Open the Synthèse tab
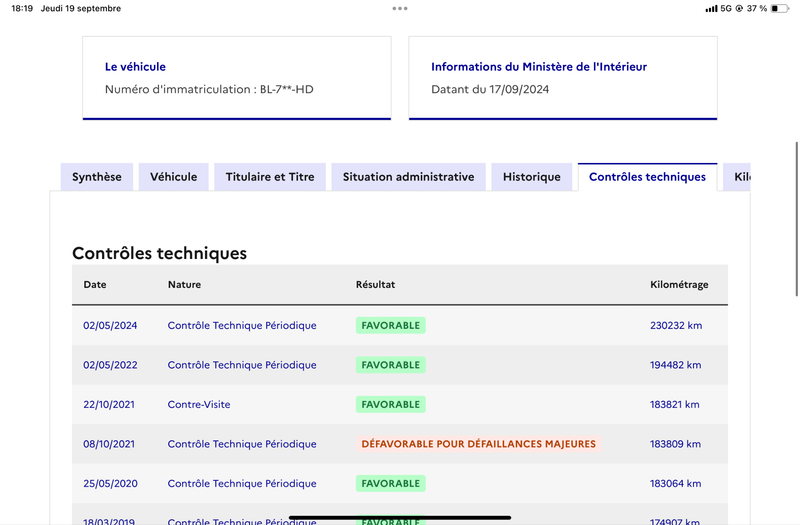The height and width of the screenshot is (525, 800). (97, 177)
